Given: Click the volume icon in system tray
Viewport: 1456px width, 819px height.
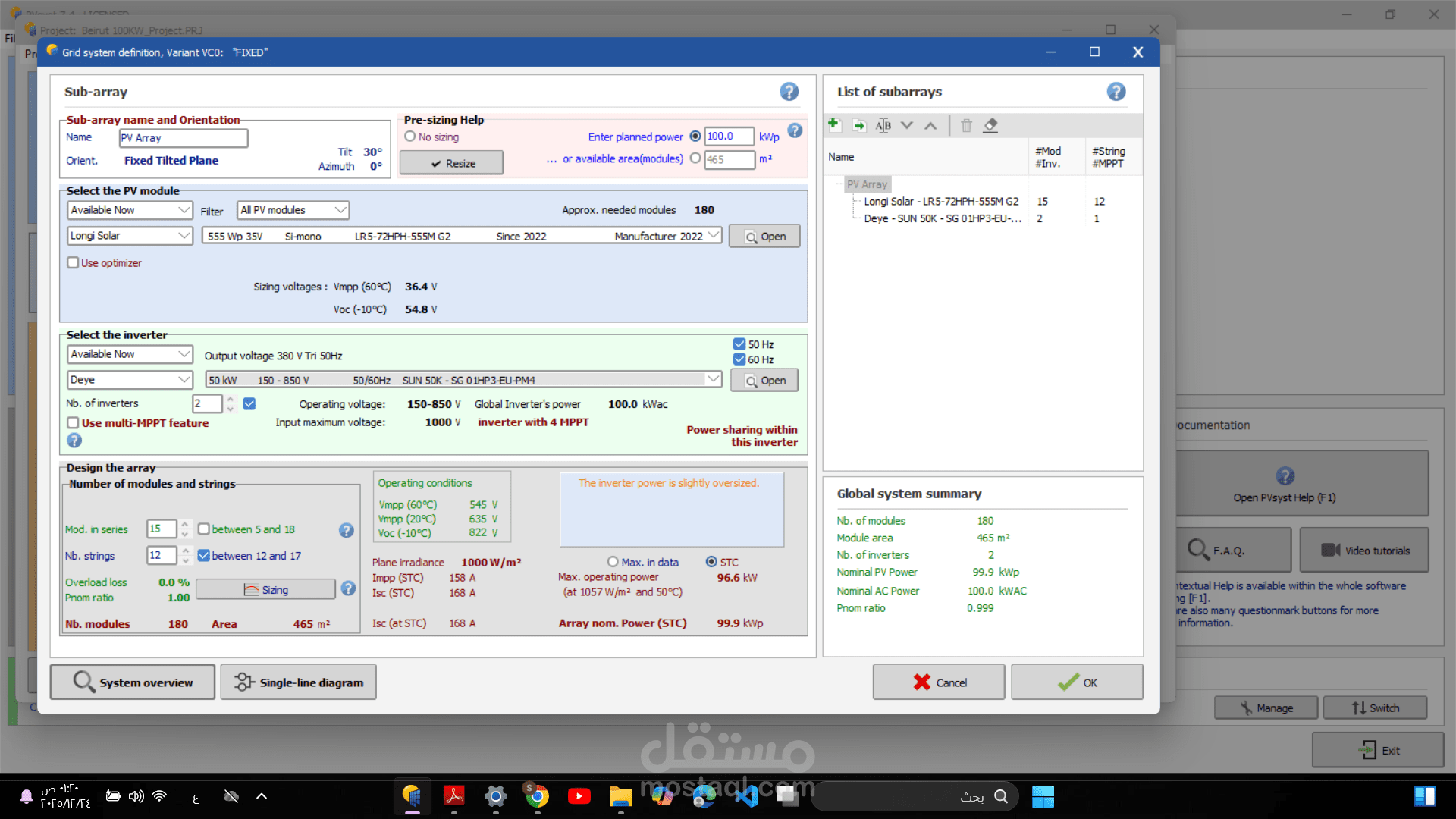Looking at the screenshot, I should point(136,796).
